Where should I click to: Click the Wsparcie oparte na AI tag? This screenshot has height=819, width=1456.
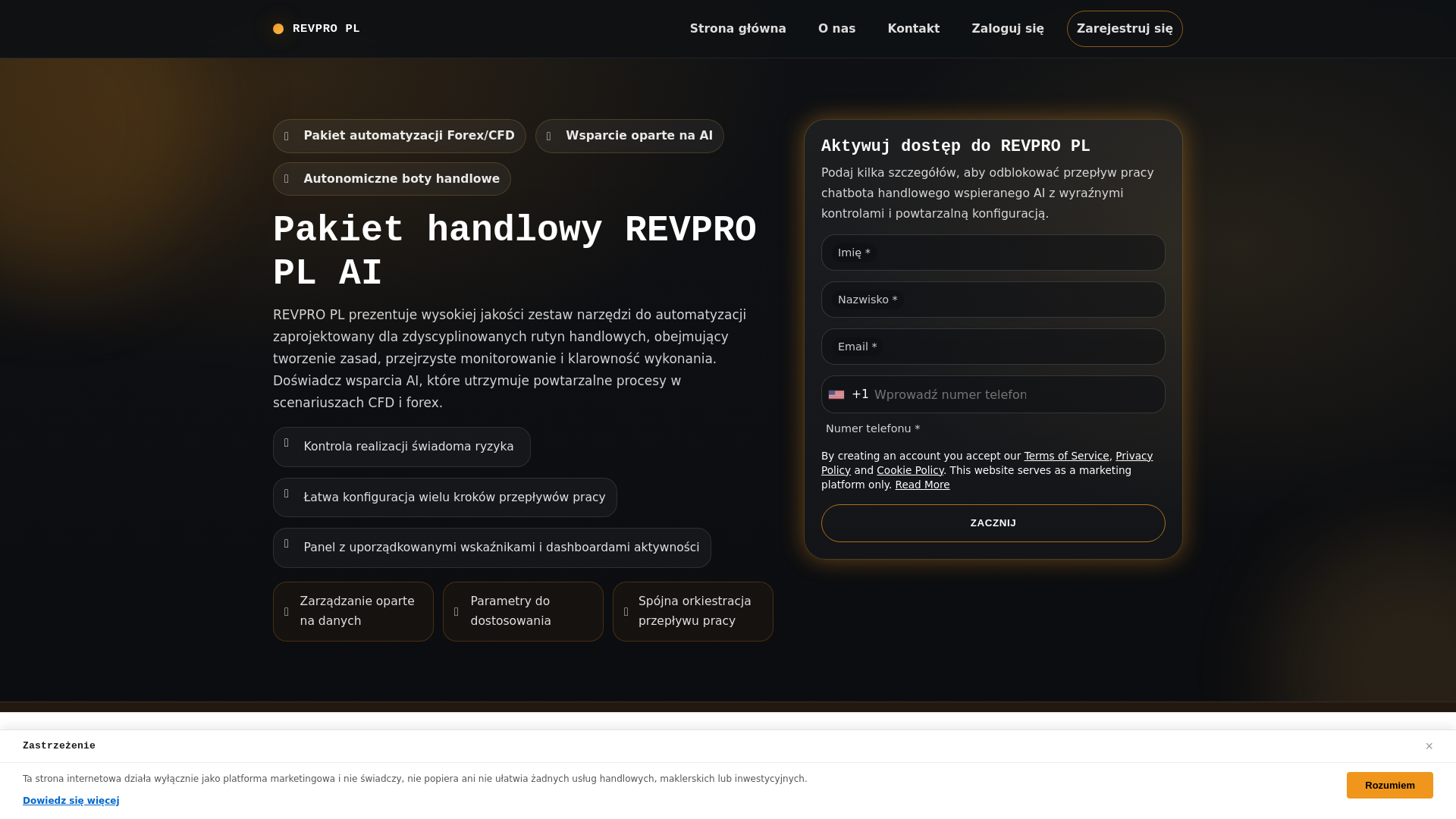629,136
